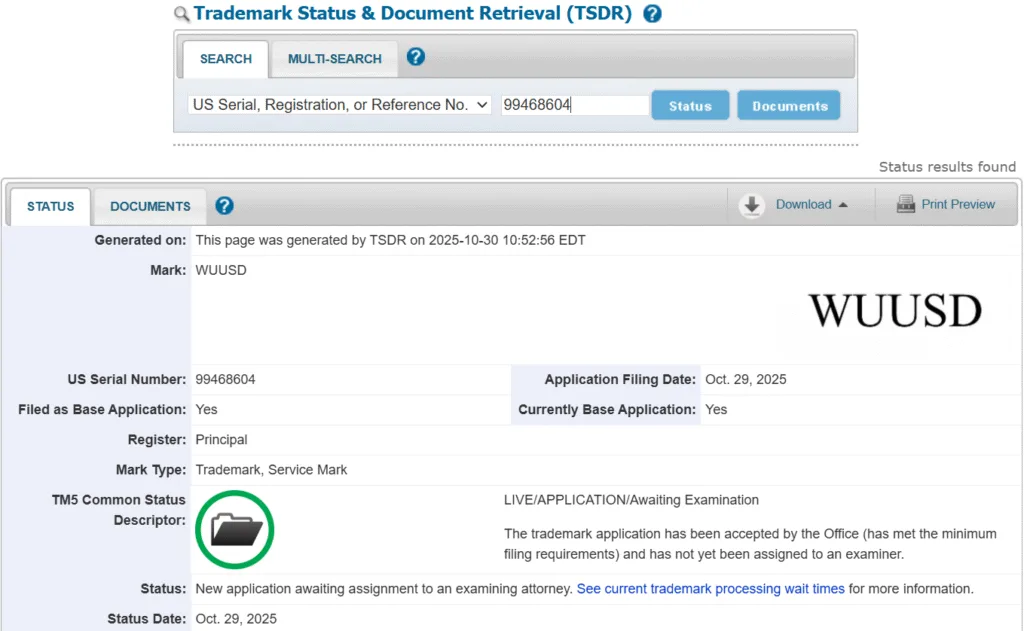This screenshot has height=631, width=1024.
Task: Switch to the STATUS tab
Action: 49,206
